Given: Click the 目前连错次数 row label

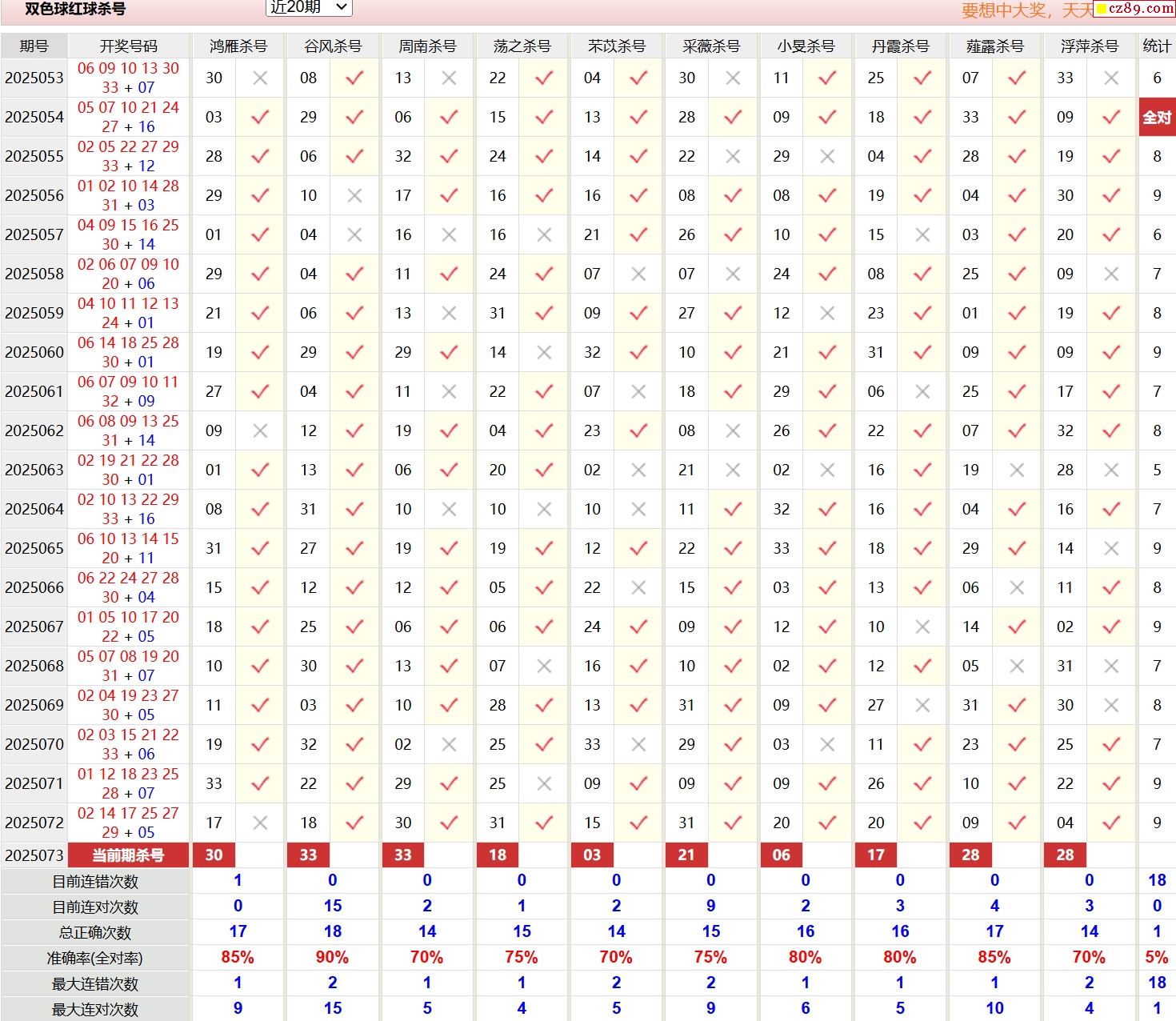Looking at the screenshot, I should [x=95, y=881].
